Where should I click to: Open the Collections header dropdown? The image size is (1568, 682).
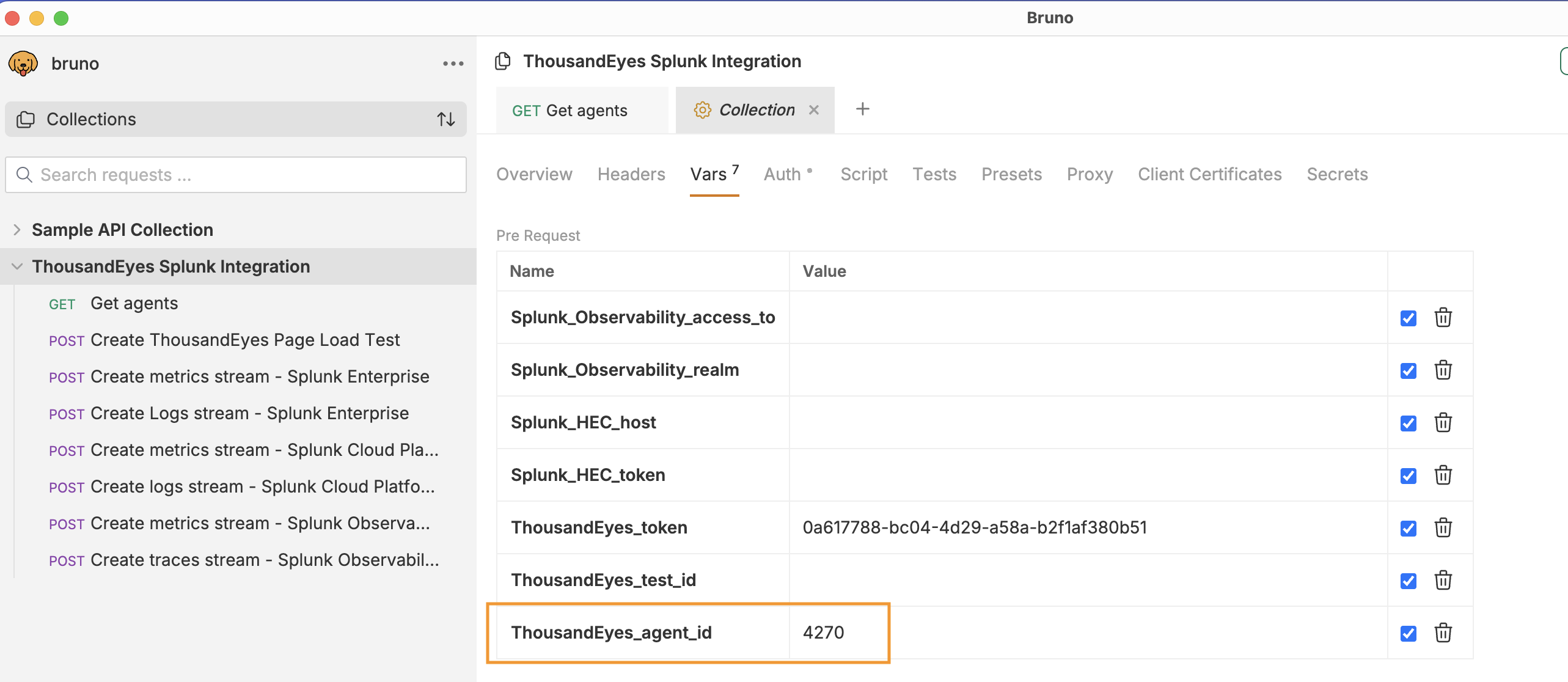point(92,119)
